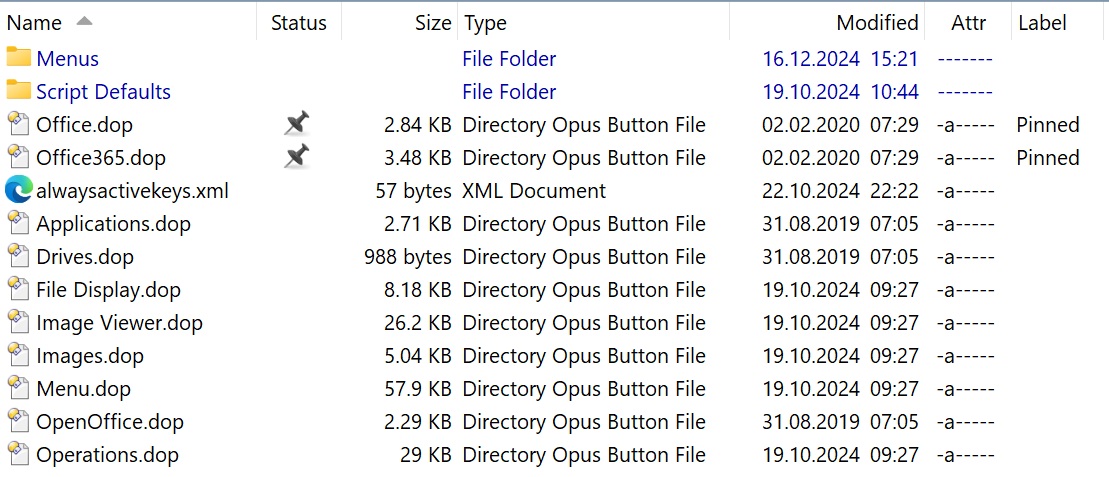Sort the list by Size column

[433, 23]
